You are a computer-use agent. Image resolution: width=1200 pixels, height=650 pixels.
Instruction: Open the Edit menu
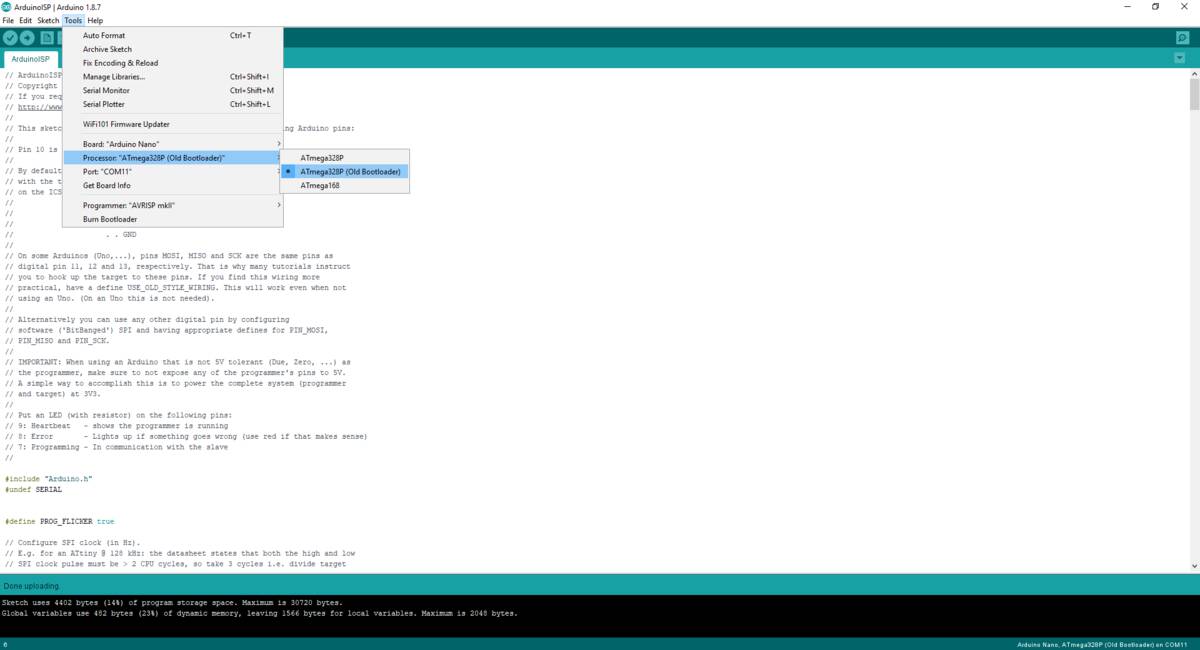(x=25, y=20)
